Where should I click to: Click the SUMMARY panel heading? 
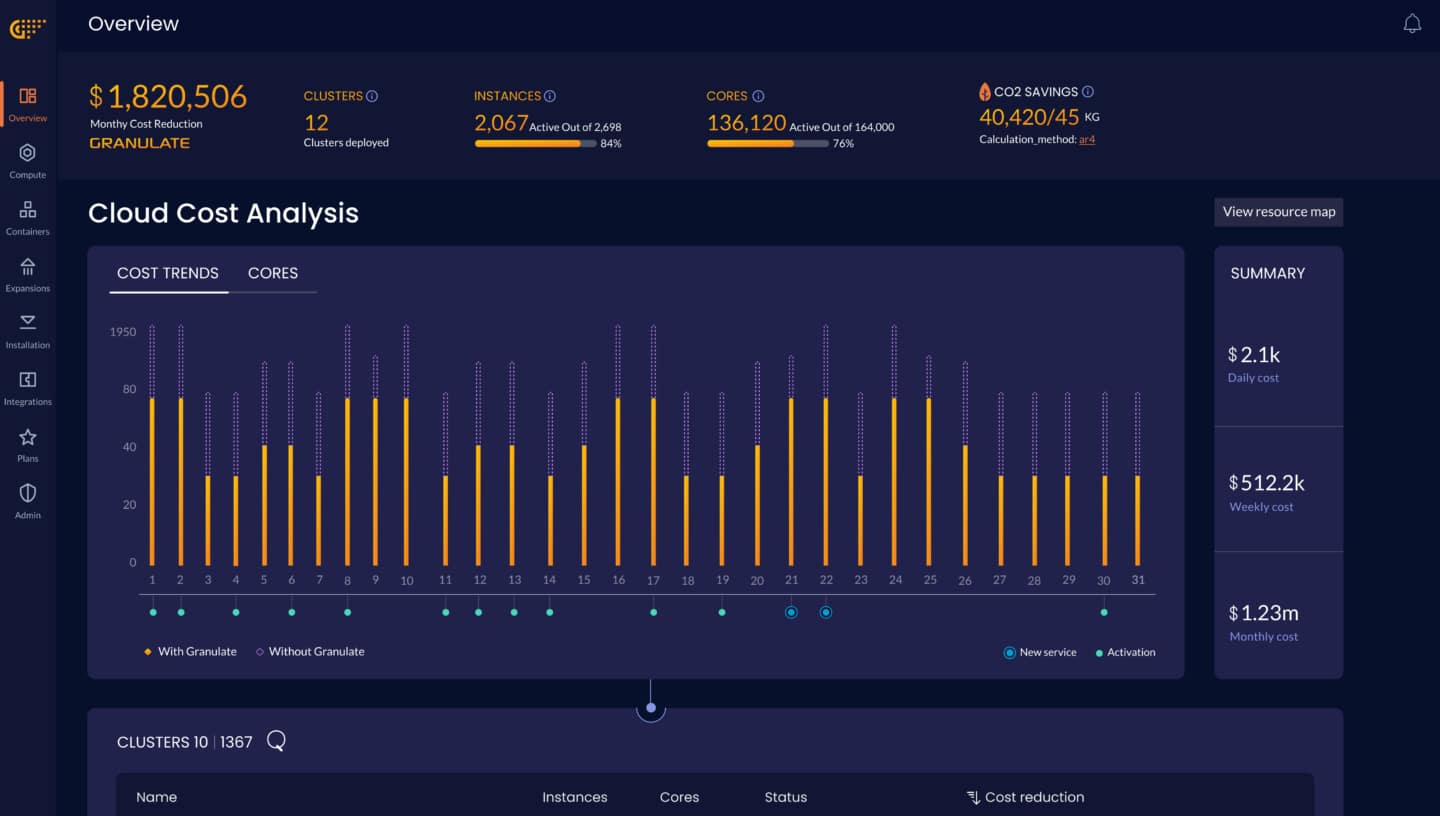pyautogui.click(x=1268, y=273)
